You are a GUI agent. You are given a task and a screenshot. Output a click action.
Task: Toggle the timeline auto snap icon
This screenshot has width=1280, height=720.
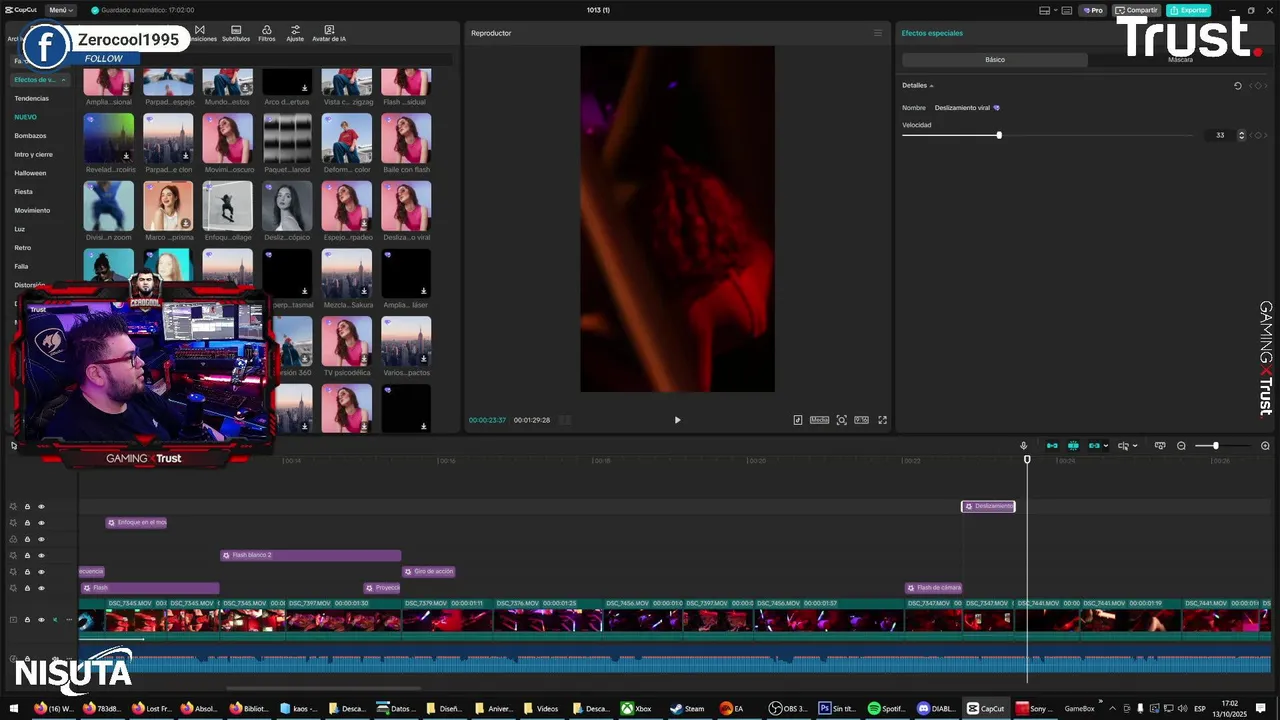[x=1073, y=446]
